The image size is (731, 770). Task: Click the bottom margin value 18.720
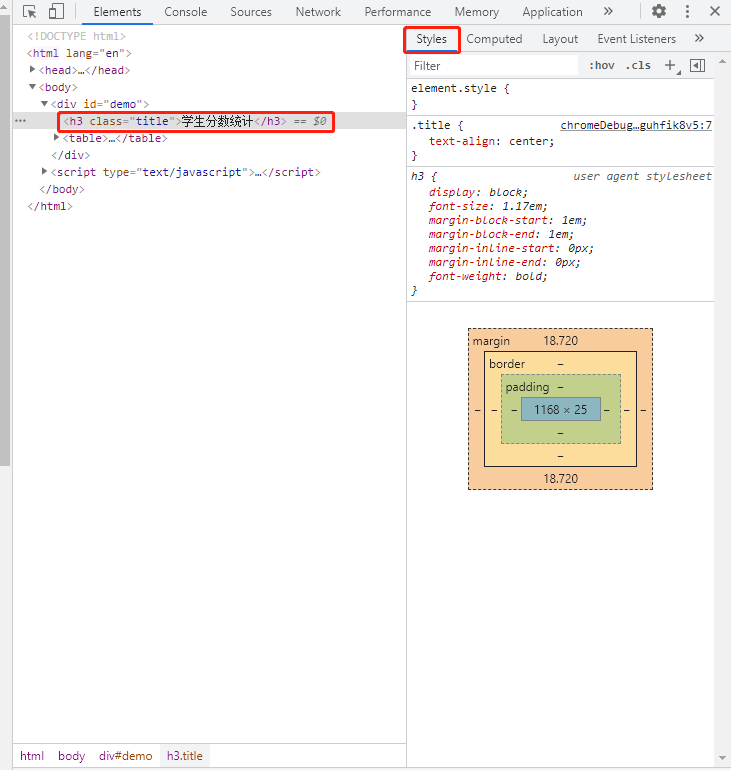coord(561,479)
